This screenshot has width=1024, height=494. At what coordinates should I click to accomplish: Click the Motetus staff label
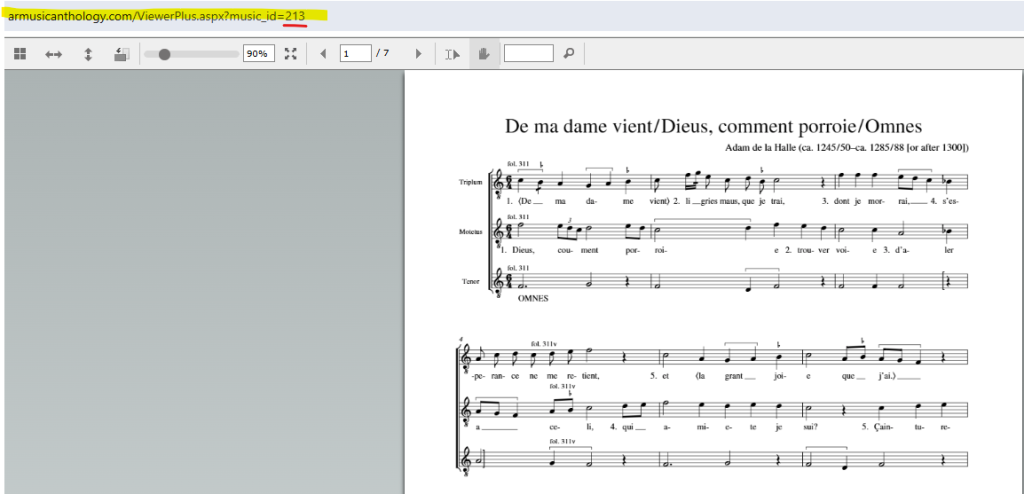[x=470, y=231]
